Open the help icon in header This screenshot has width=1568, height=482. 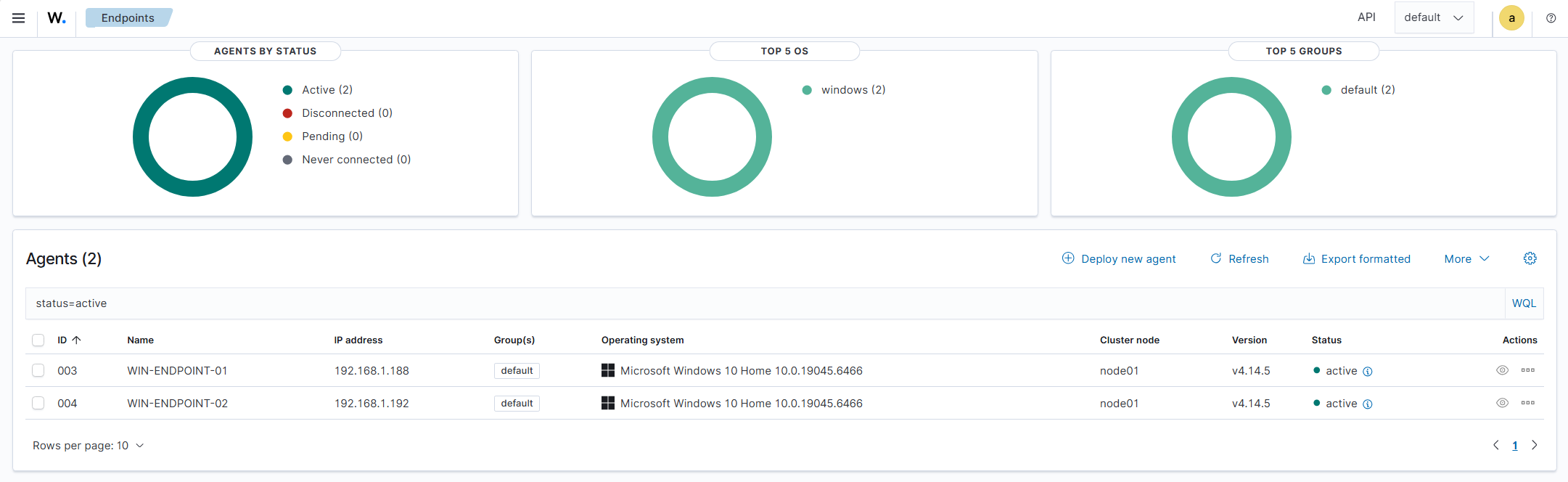click(1551, 18)
